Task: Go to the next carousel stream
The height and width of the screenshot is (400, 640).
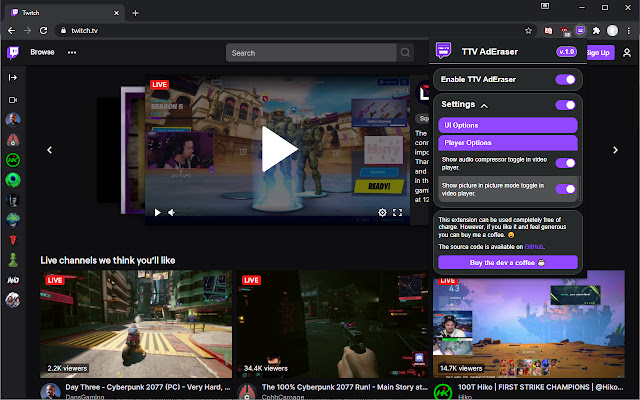Action: pyautogui.click(x=615, y=150)
